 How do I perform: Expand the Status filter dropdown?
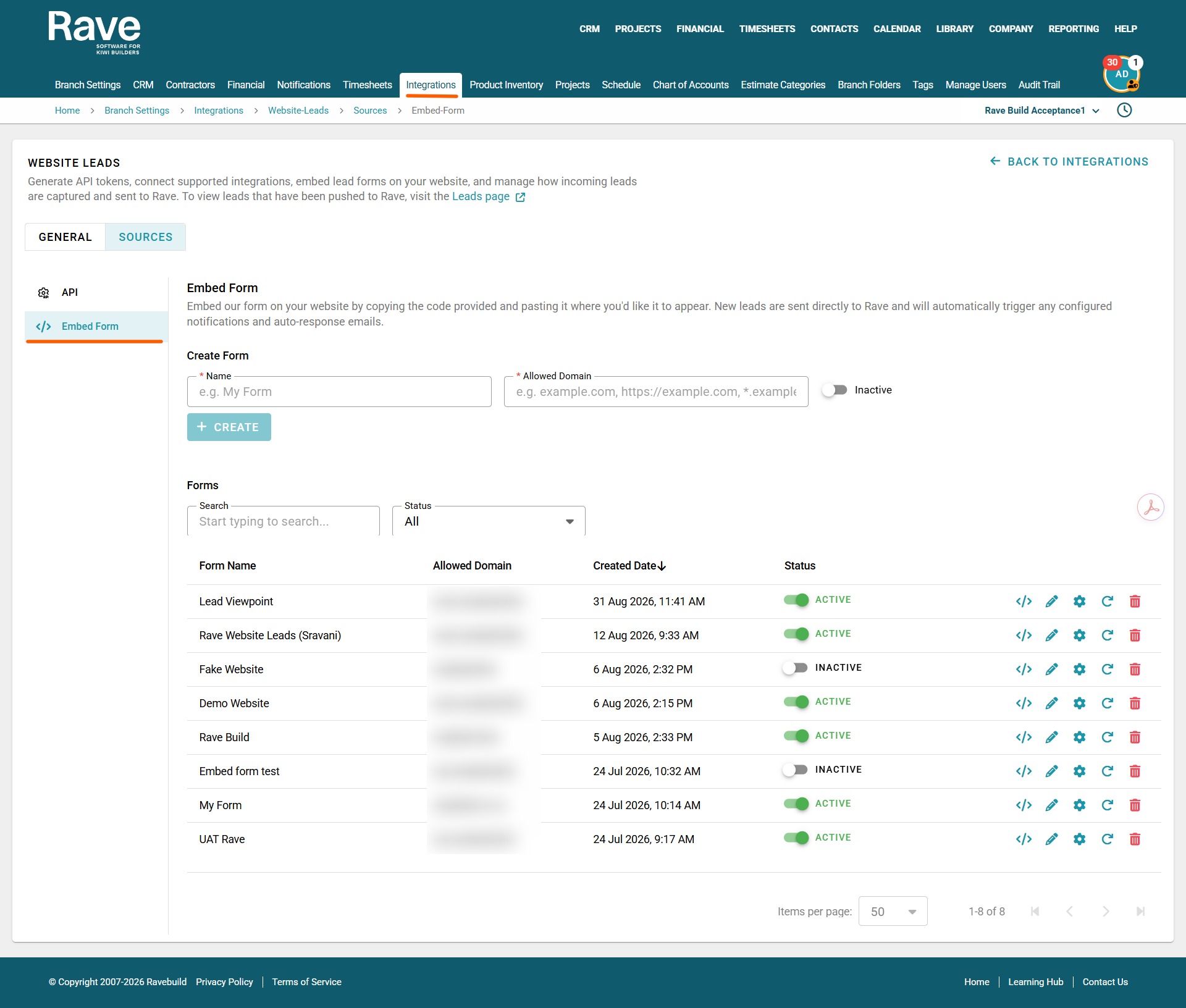(x=489, y=521)
